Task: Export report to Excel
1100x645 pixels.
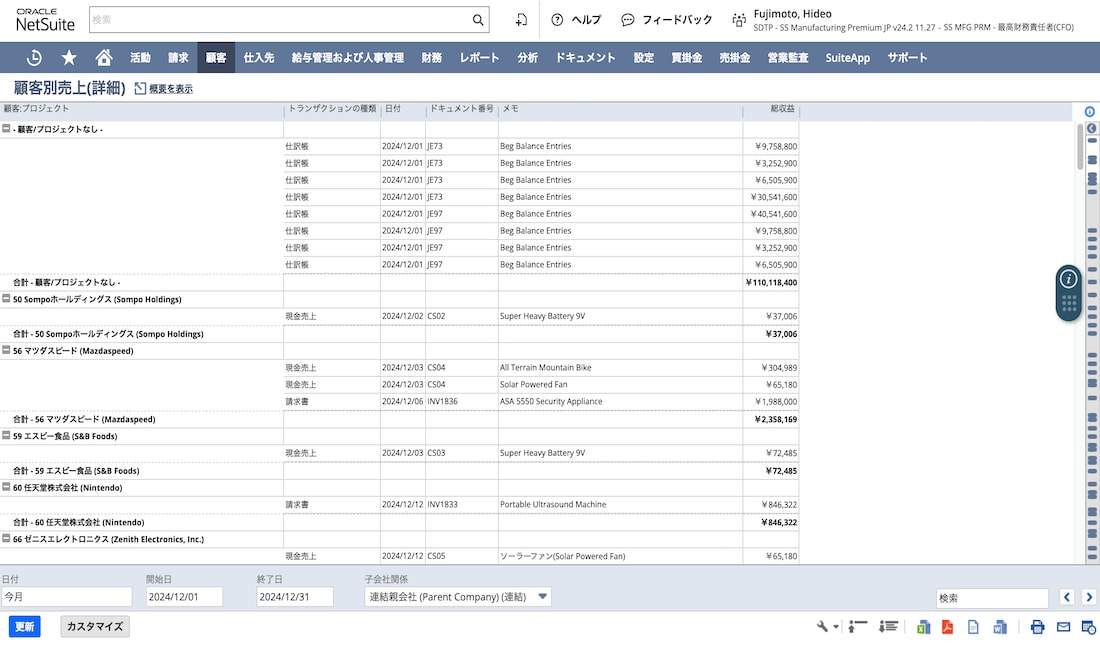Action: tap(923, 627)
